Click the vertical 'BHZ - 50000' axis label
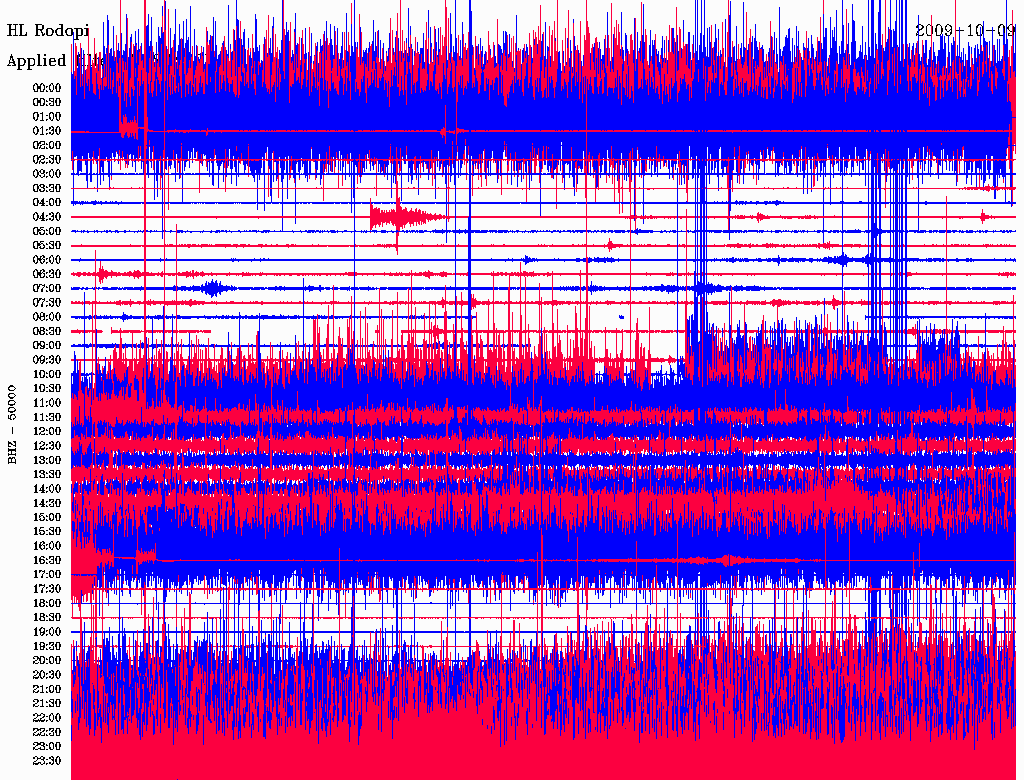The image size is (1024, 780). tap(12, 424)
